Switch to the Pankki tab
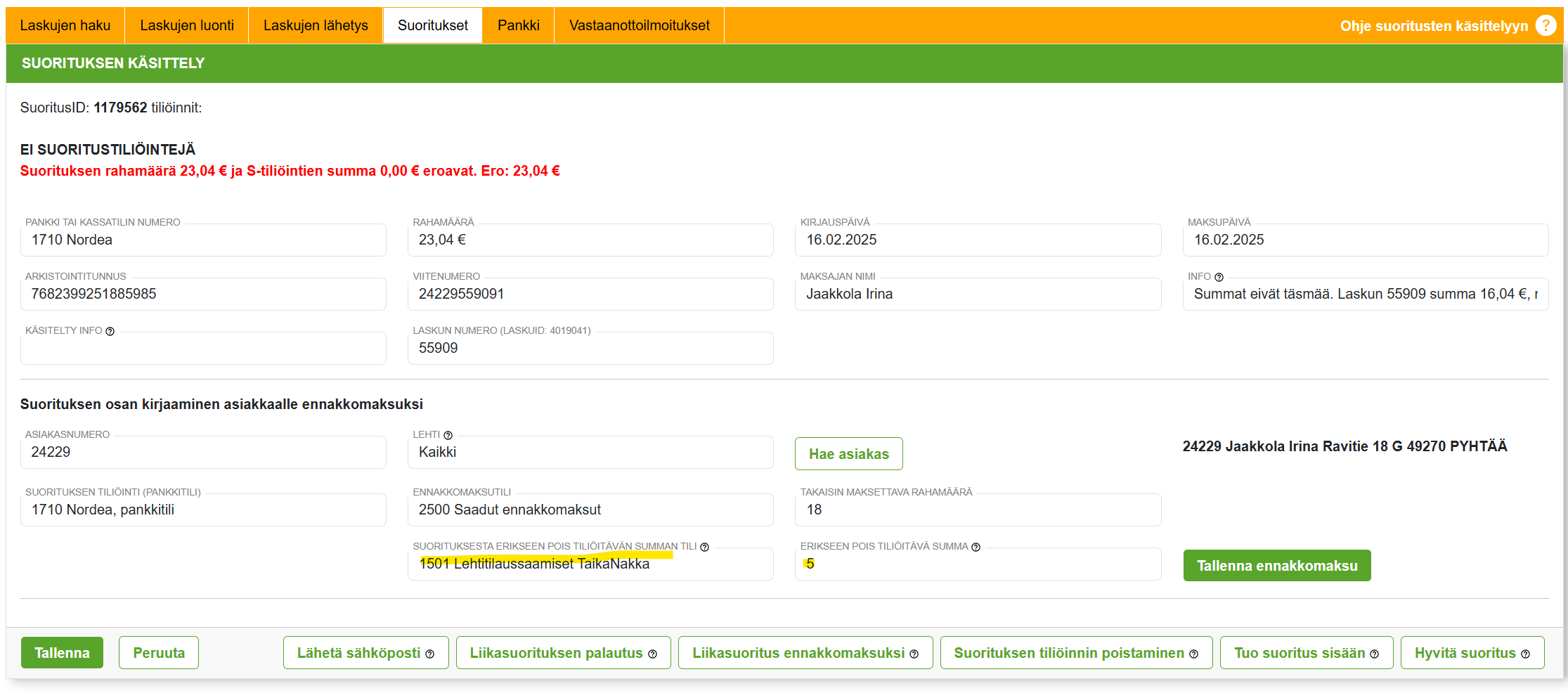The width and height of the screenshot is (1568, 693). (x=518, y=25)
